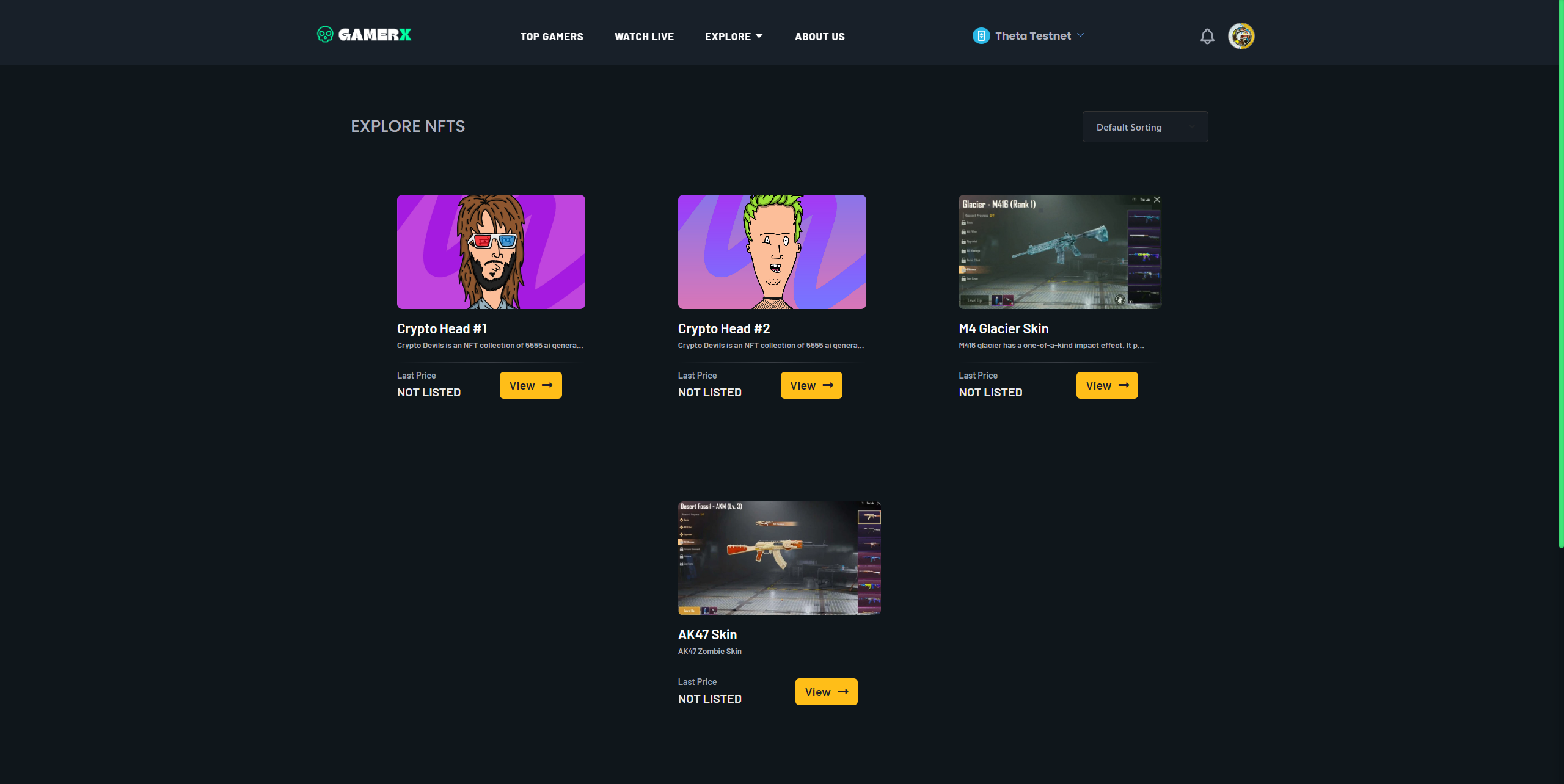Click the GamerX skull logo
The width and height of the screenshot is (1564, 784).
pos(326,35)
